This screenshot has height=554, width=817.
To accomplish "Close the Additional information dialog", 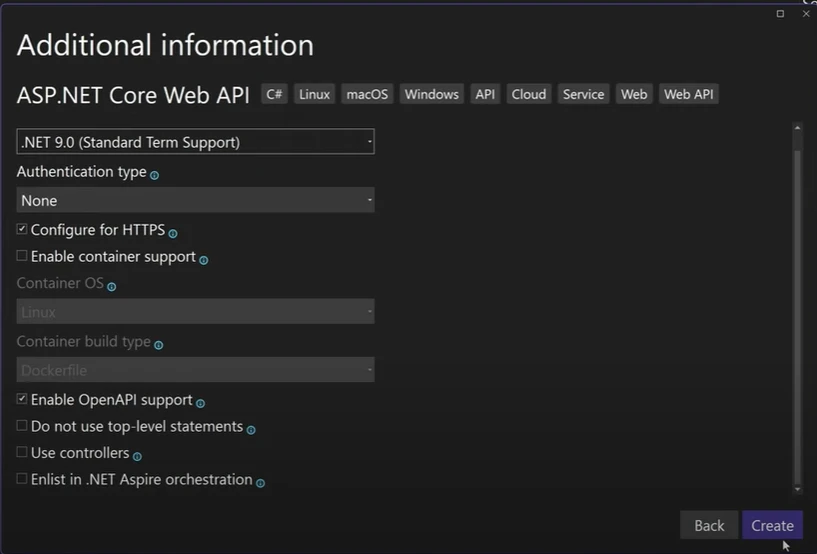I will click(806, 14).
